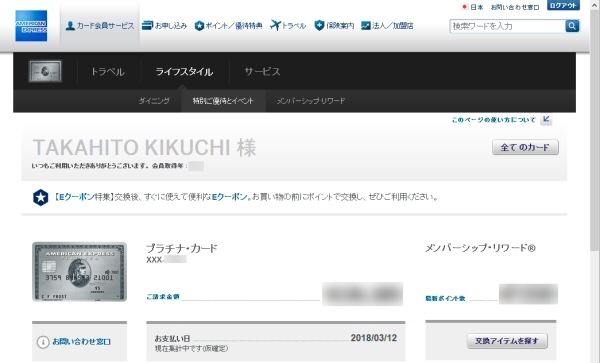Click the arrow icon next to the page guide
This screenshot has width=600, height=363.
546,119
